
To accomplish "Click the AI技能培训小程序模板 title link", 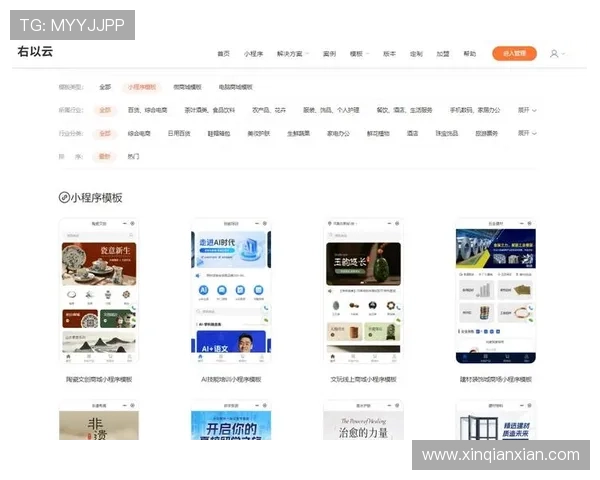I will click(x=231, y=379).
